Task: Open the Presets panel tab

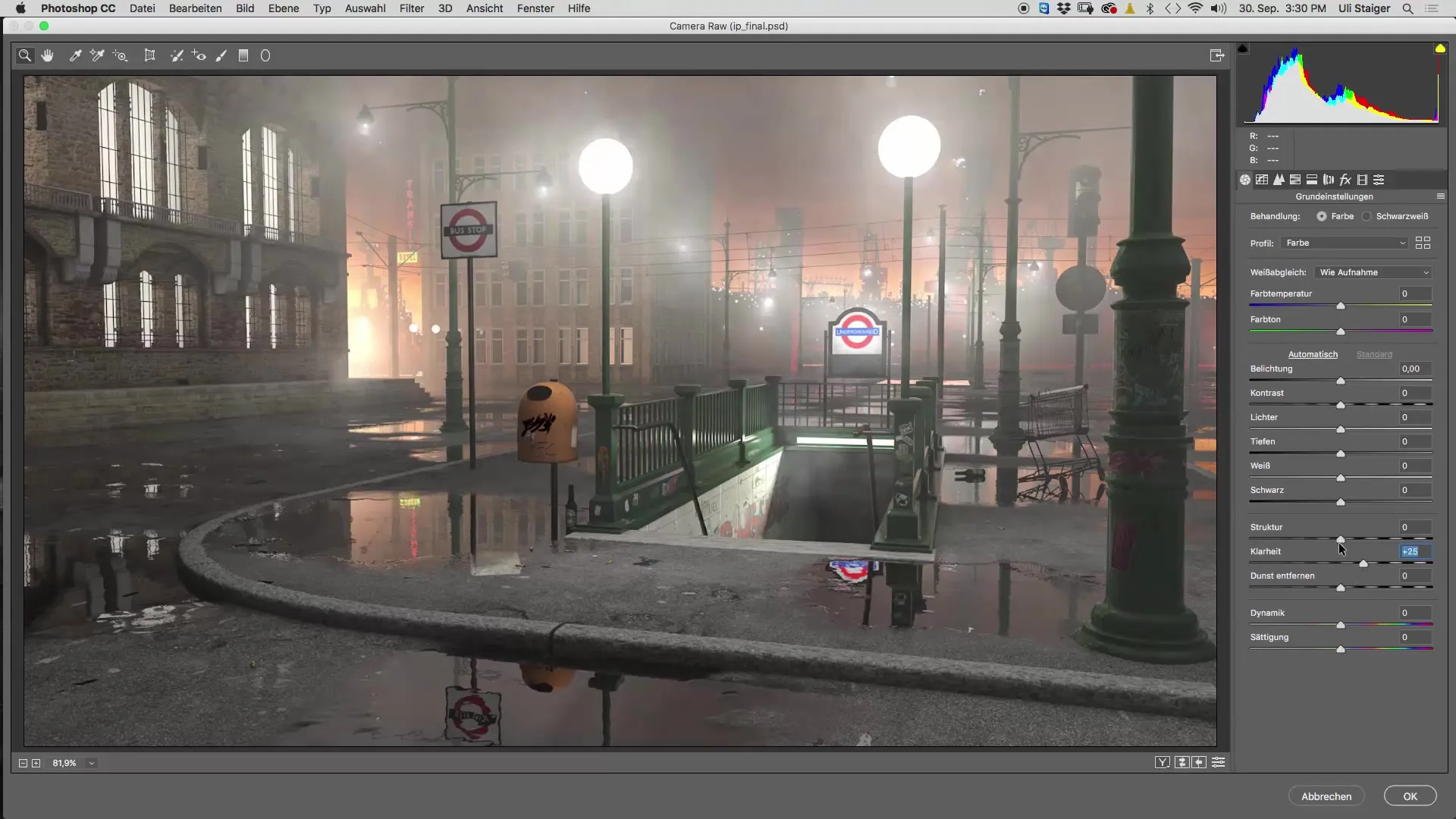Action: (1379, 180)
